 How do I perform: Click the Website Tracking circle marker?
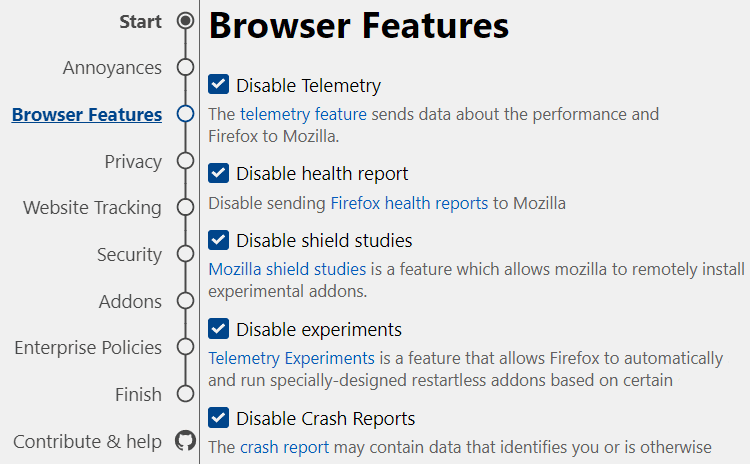185,208
